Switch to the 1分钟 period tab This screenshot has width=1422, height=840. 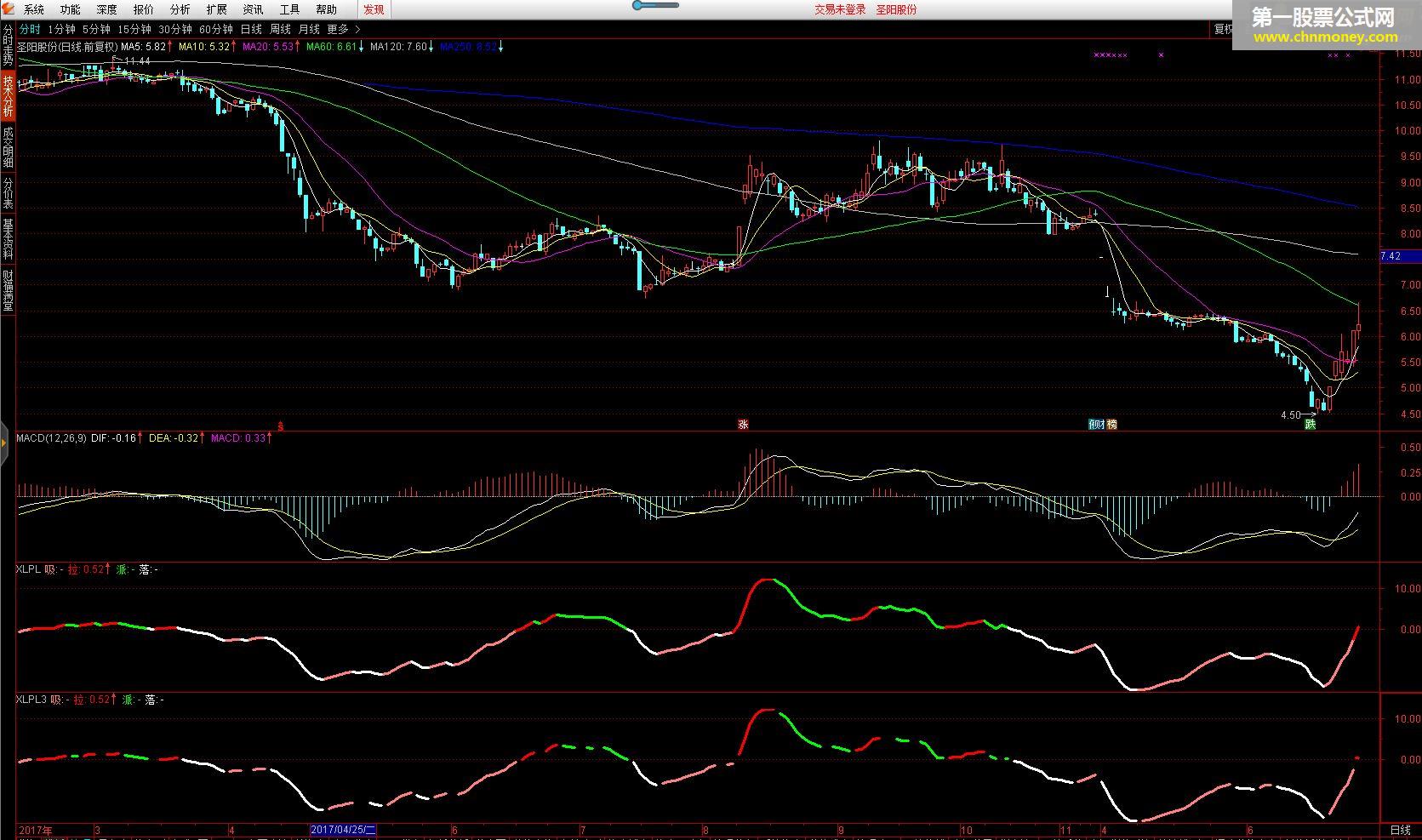[61, 29]
